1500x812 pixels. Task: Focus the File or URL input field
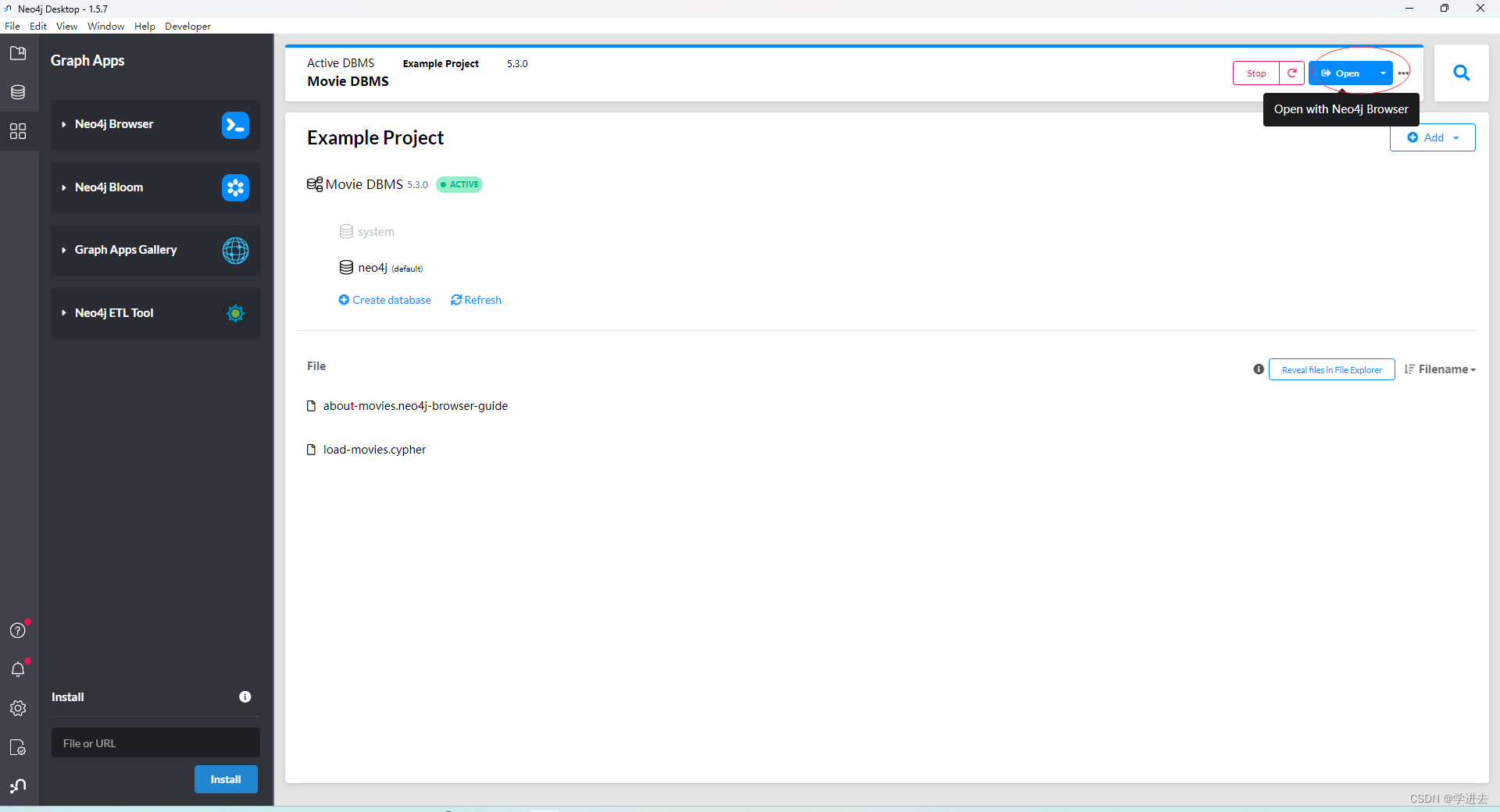point(155,743)
